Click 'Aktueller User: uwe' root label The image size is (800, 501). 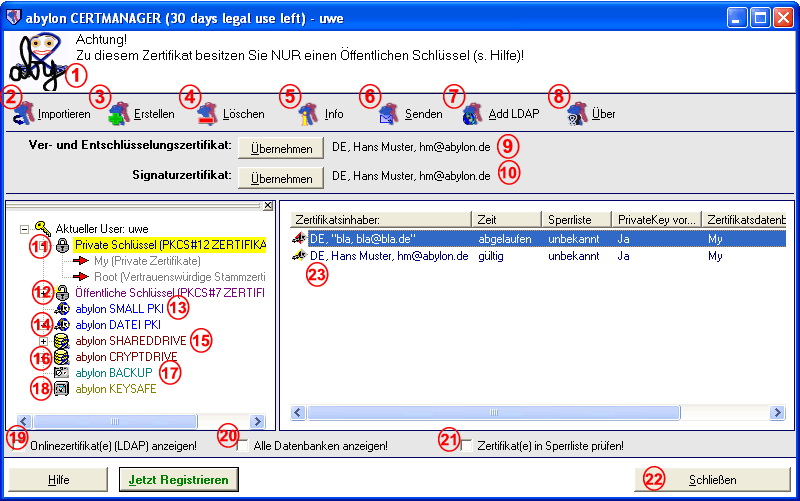102,229
